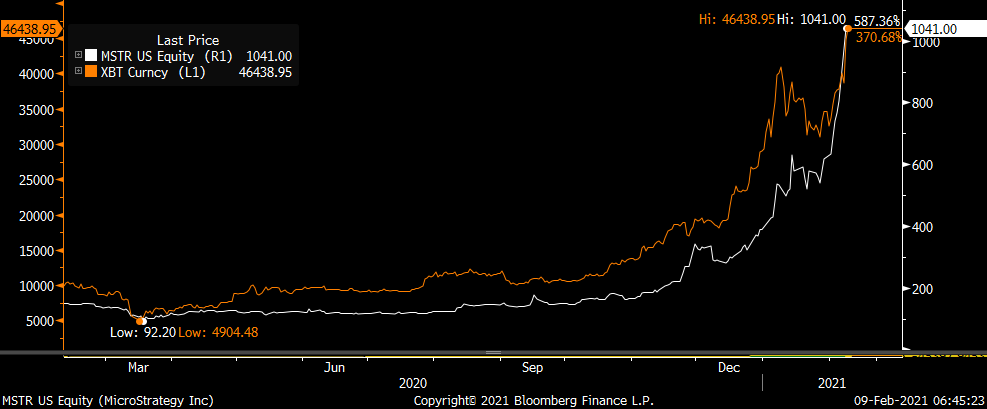Click the 'Sep' date axis label

[x=532, y=368]
